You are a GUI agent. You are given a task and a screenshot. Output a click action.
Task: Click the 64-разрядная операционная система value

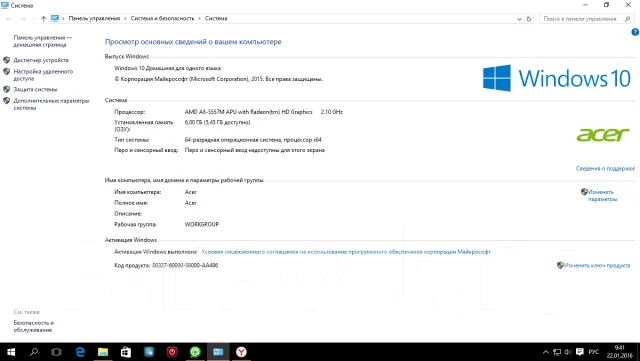253,140
